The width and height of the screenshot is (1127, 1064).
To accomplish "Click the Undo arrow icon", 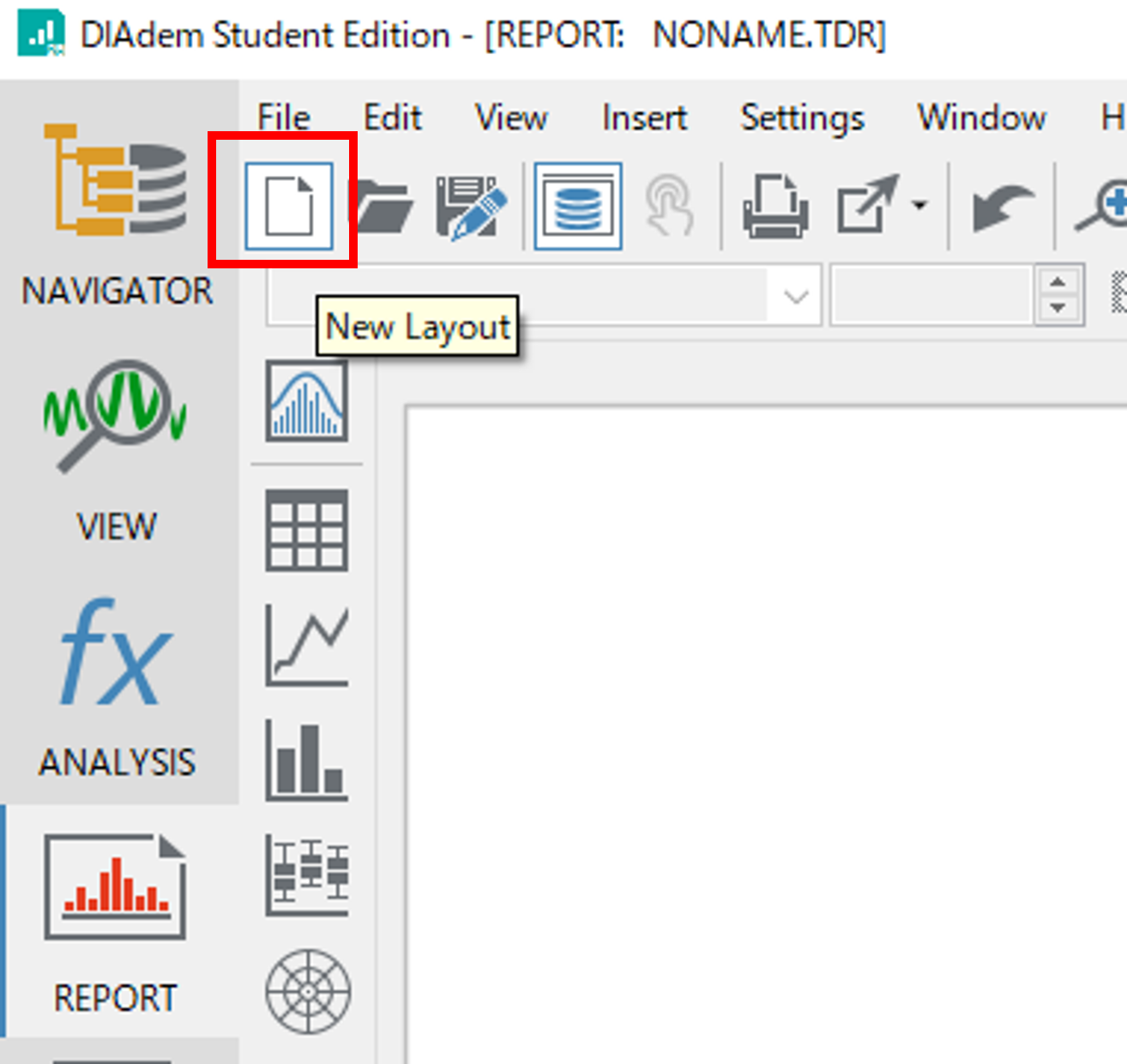I will [1001, 207].
